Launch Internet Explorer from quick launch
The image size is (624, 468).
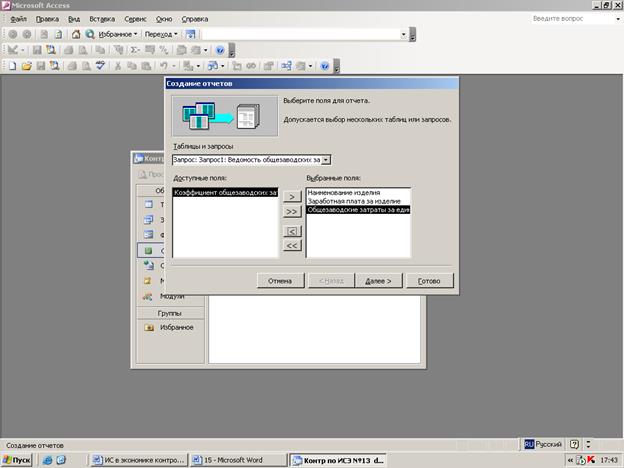click(47, 460)
